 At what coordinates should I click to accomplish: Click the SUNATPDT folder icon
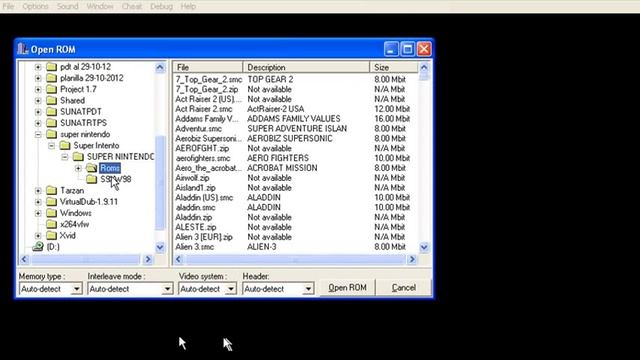pyautogui.click(x=51, y=111)
